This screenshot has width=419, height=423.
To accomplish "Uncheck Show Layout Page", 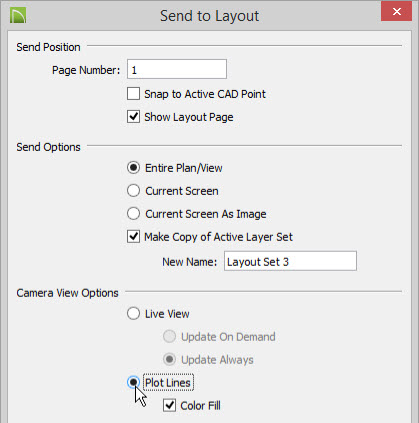I will click(133, 117).
